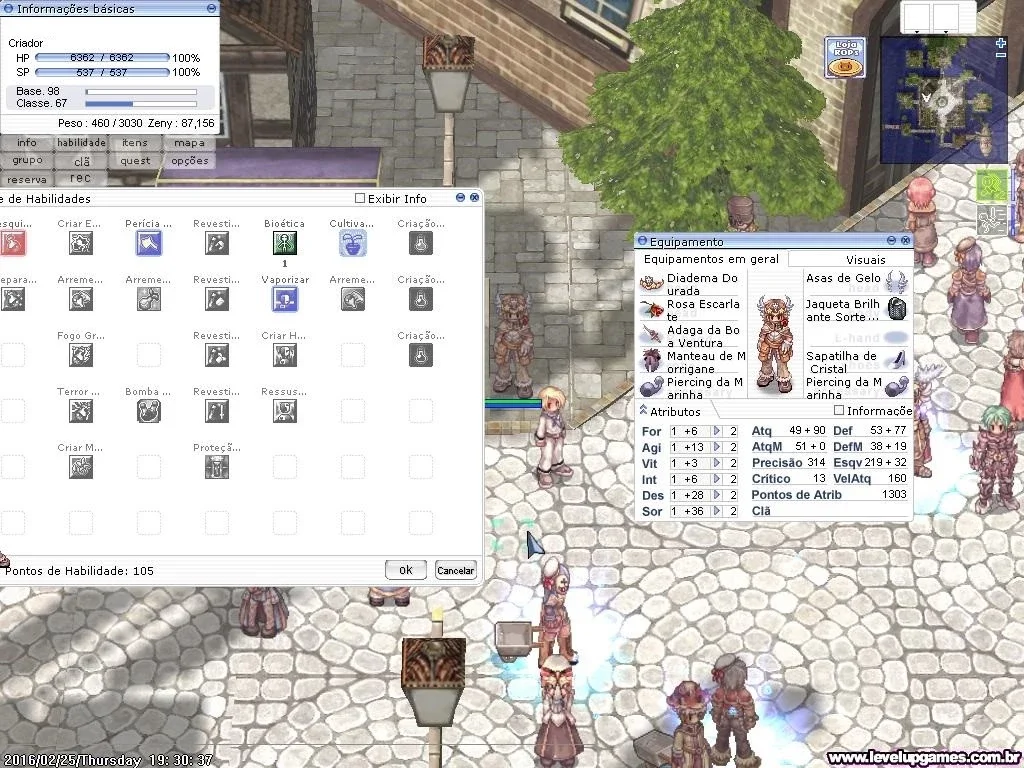
Task: Switch to Equipamentos em geral tab
Action: click(711, 259)
